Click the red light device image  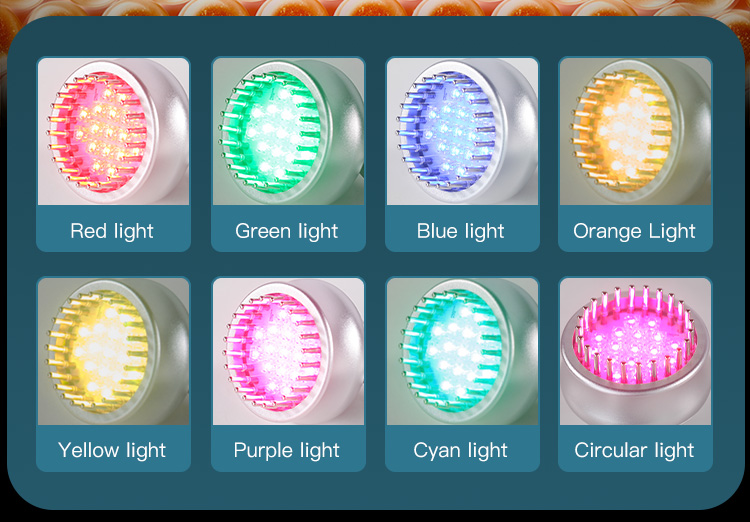tap(113, 132)
